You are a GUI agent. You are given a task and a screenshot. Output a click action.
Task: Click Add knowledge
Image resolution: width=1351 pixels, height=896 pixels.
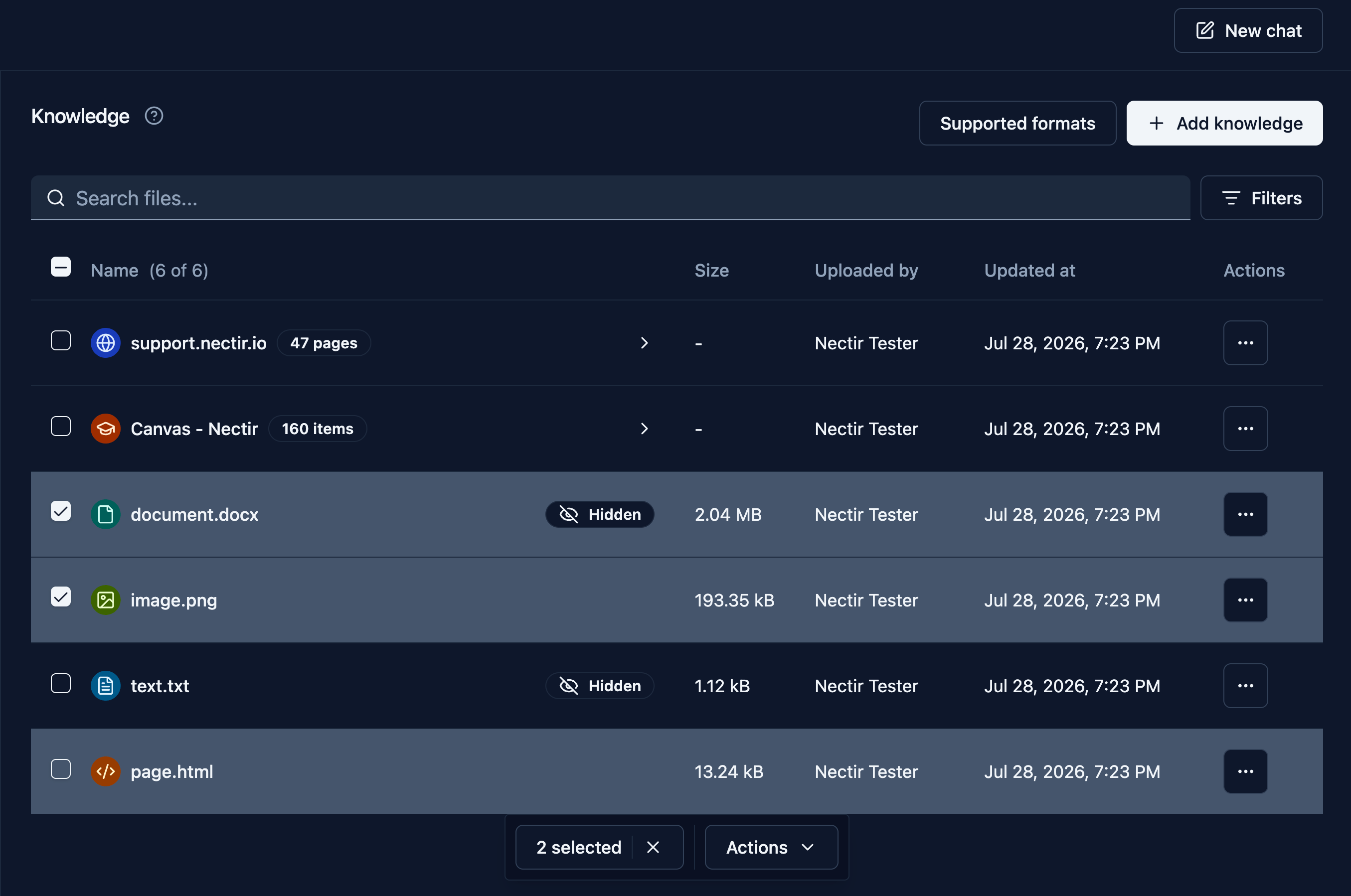[x=1224, y=124]
